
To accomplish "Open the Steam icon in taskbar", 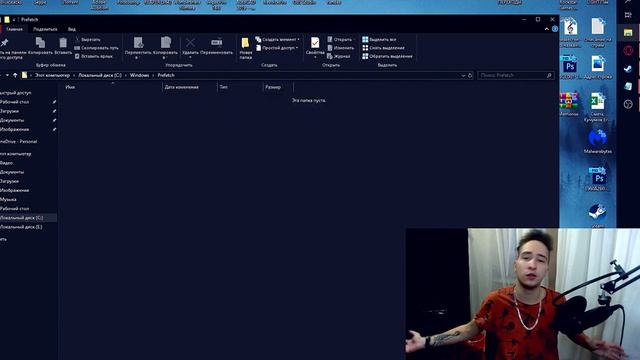I will tap(628, 69).
